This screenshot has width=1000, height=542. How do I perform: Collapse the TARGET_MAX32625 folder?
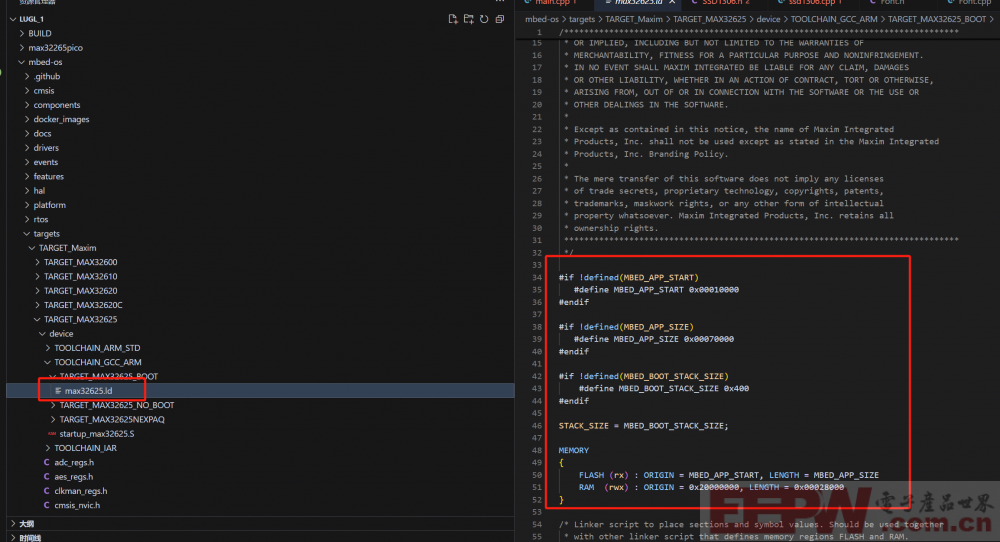[38, 319]
